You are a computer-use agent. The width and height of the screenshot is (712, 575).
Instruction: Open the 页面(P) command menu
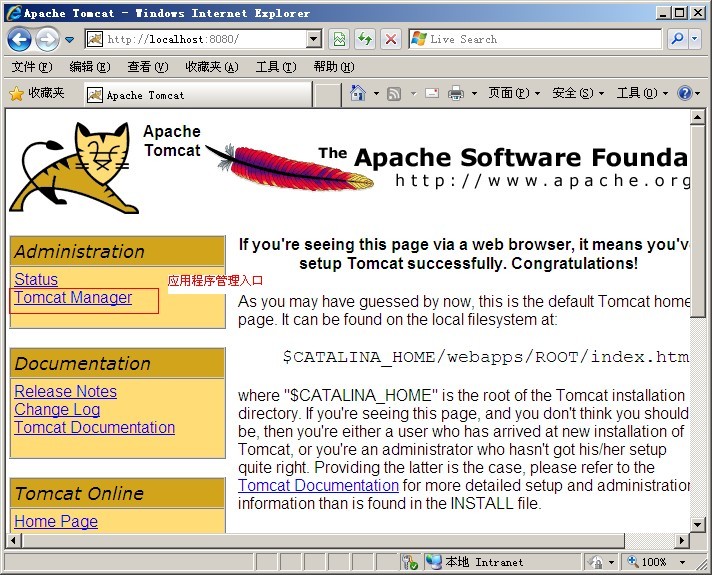coord(514,93)
